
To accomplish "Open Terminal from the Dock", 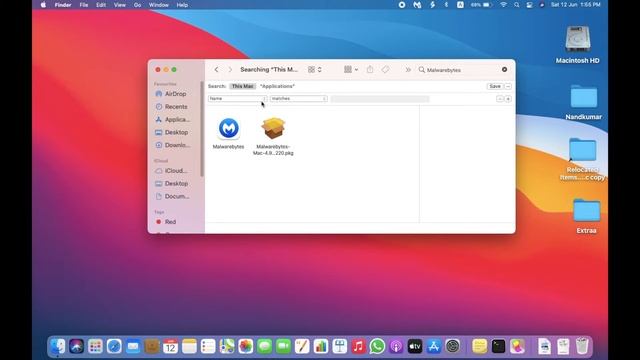I will tap(498, 347).
